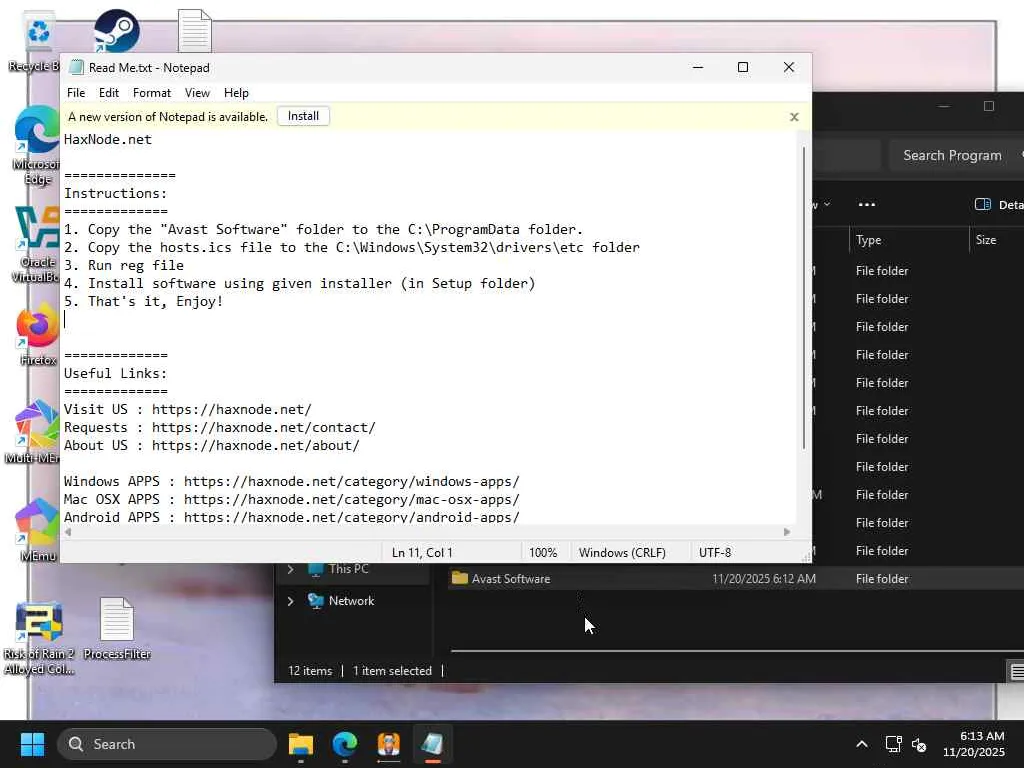Open the network status tray icon
The image size is (1024, 768).
[x=893, y=744]
